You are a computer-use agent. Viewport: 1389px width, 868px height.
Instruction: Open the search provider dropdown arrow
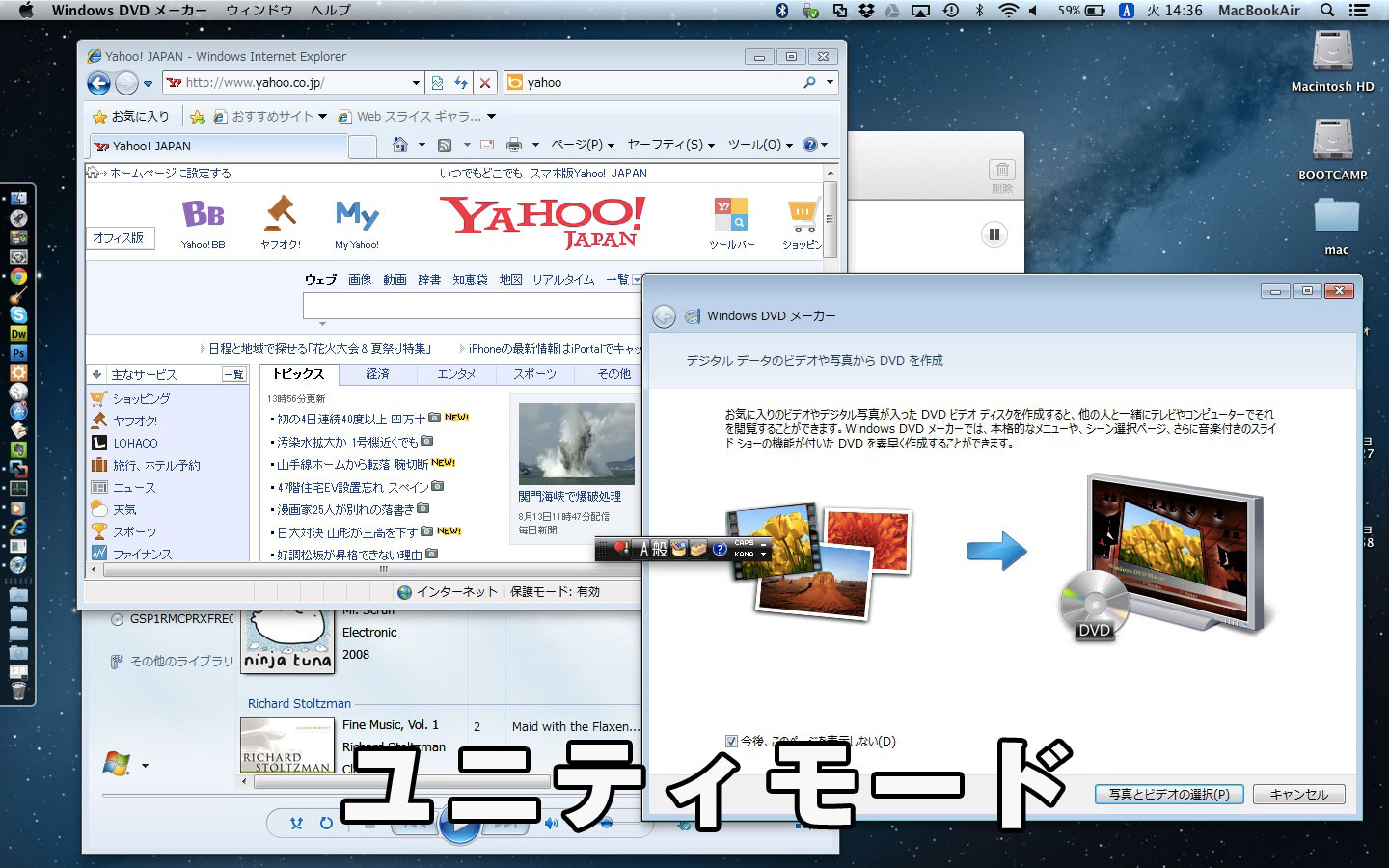[830, 83]
